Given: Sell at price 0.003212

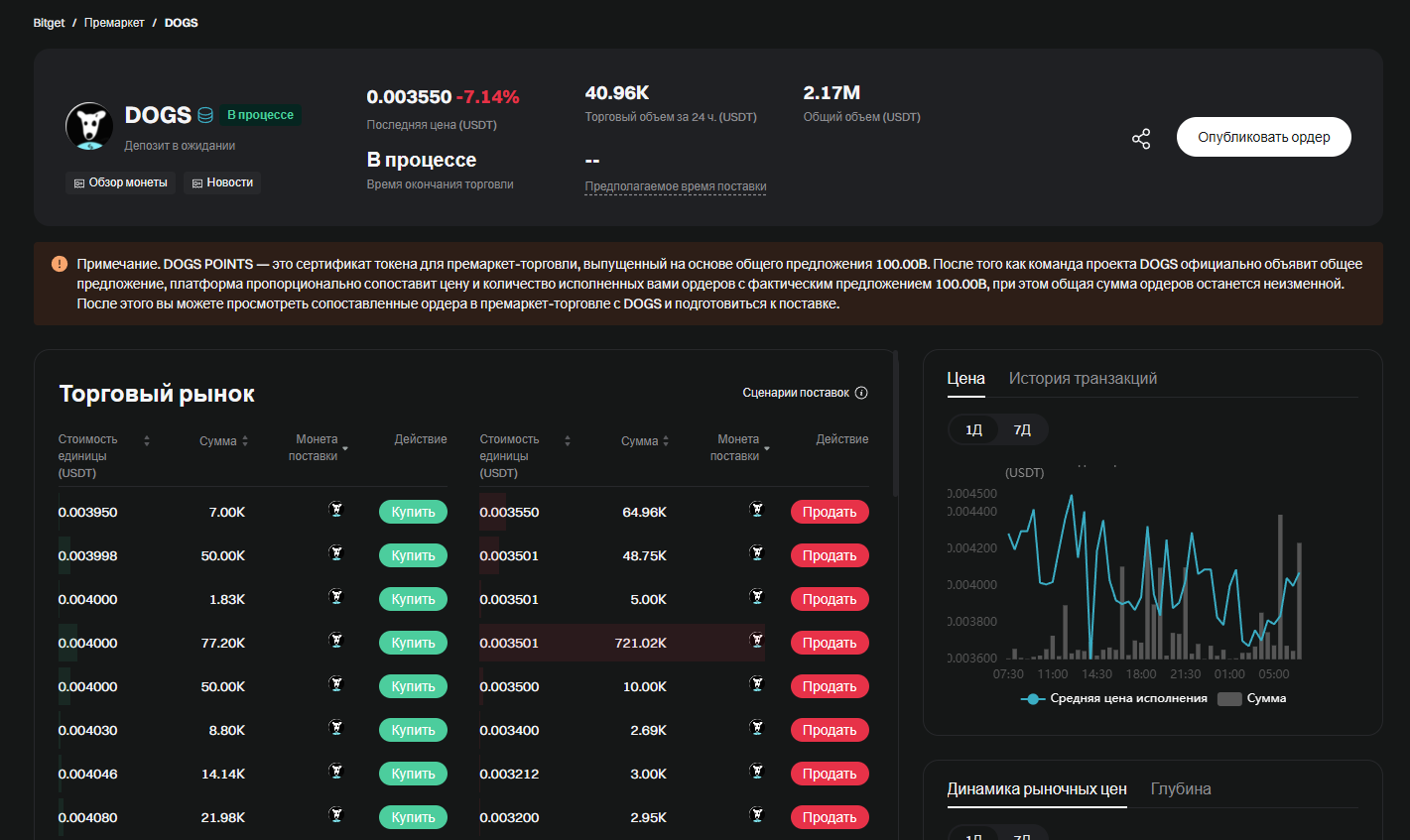Looking at the screenshot, I should [830, 774].
